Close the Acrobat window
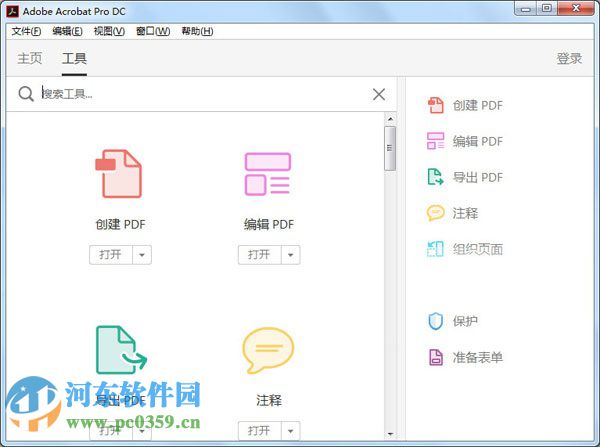The width and height of the screenshot is (600, 447). coord(576,8)
